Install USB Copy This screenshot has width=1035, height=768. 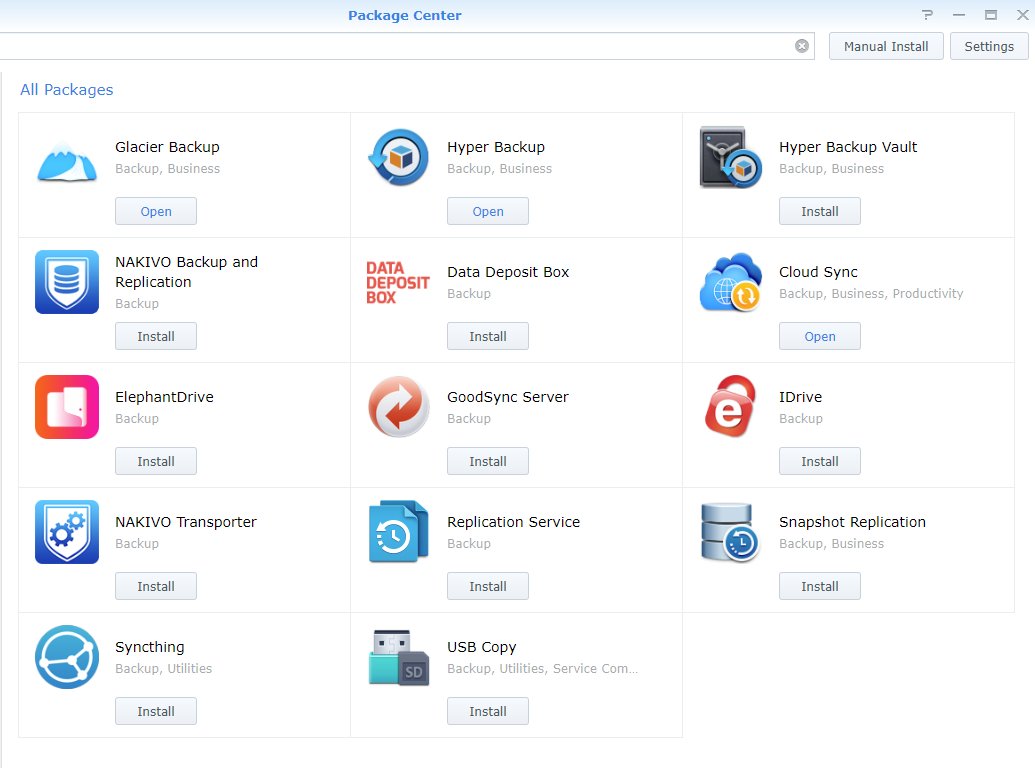coord(488,711)
